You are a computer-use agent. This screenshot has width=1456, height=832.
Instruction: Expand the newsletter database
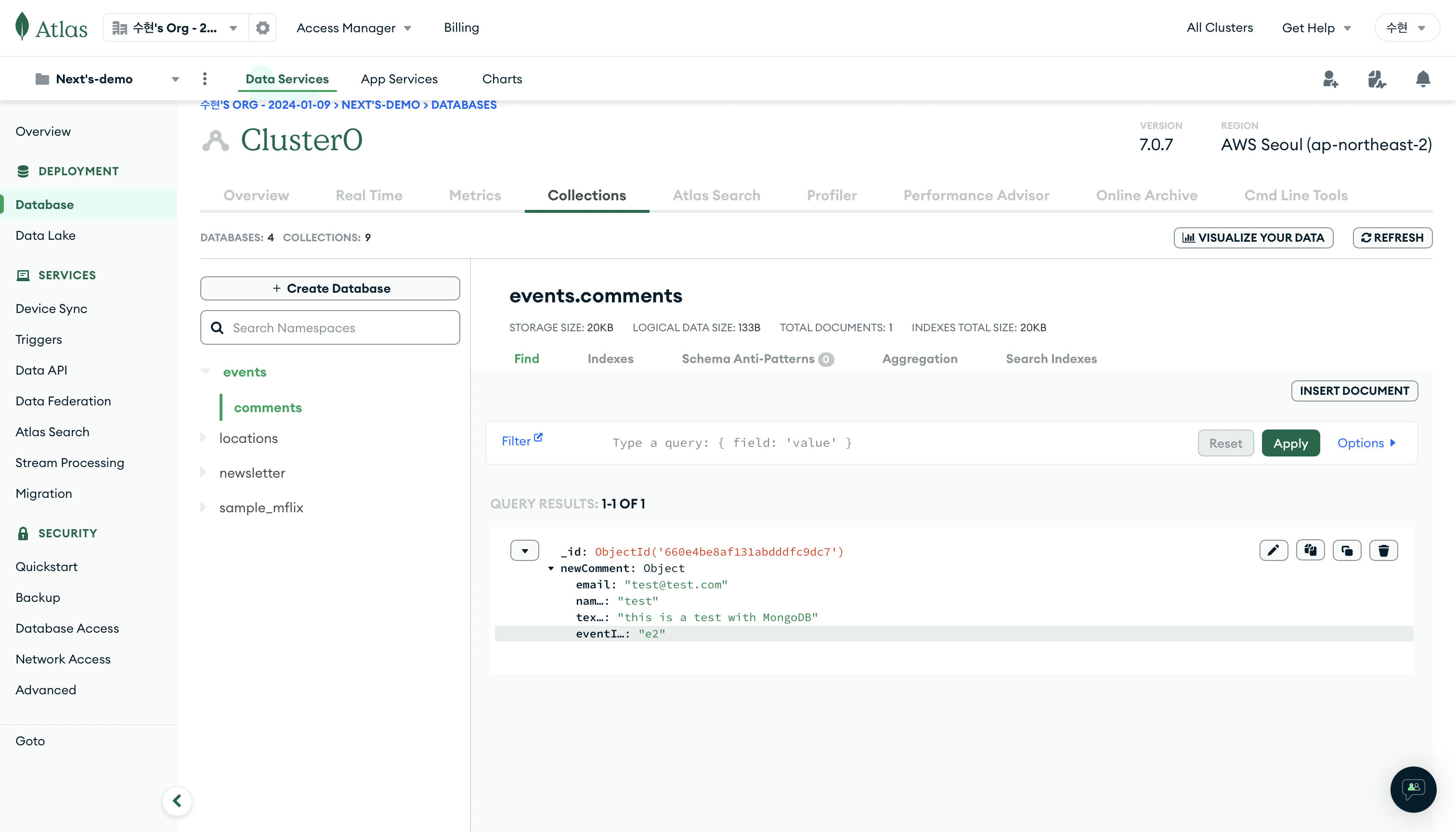point(203,472)
